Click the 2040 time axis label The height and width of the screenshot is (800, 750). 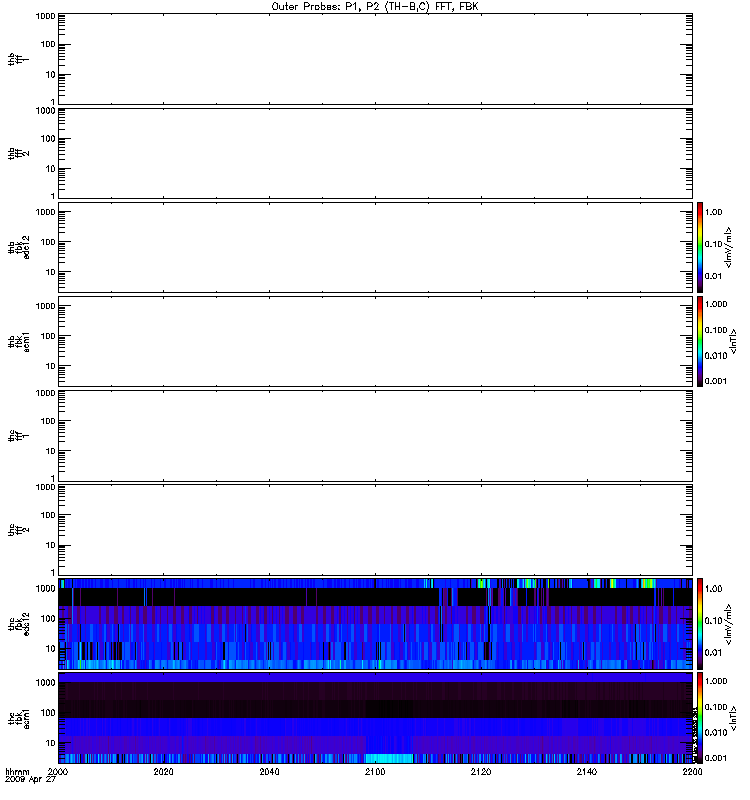[269, 771]
